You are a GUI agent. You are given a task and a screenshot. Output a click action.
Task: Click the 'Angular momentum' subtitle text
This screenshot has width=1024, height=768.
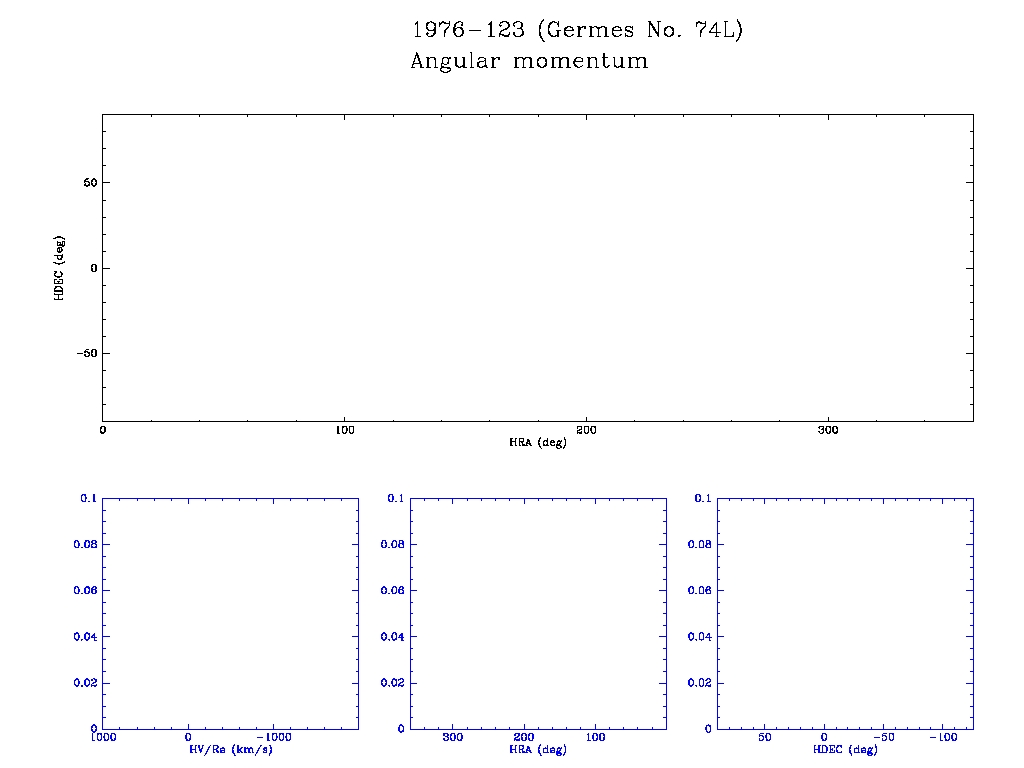point(529,62)
